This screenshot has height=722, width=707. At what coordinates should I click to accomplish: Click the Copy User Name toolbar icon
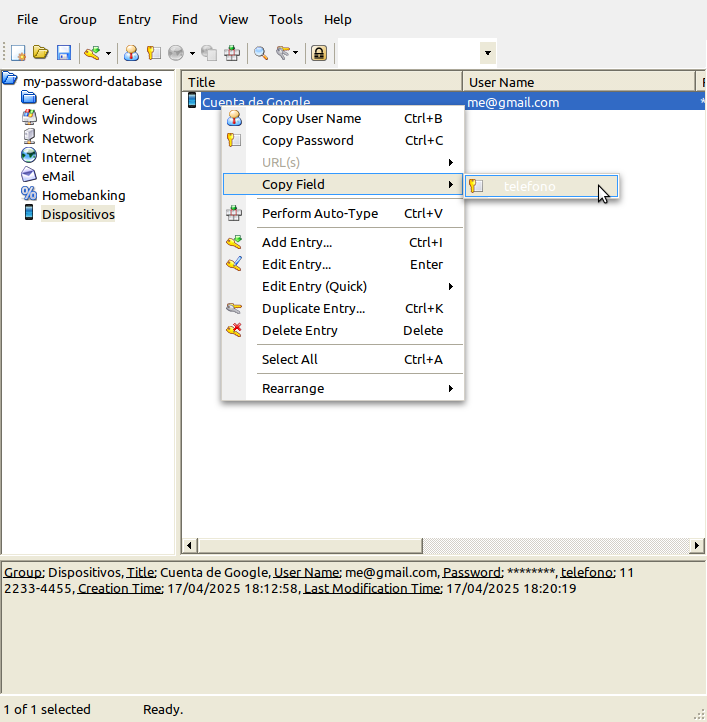pyautogui.click(x=131, y=53)
